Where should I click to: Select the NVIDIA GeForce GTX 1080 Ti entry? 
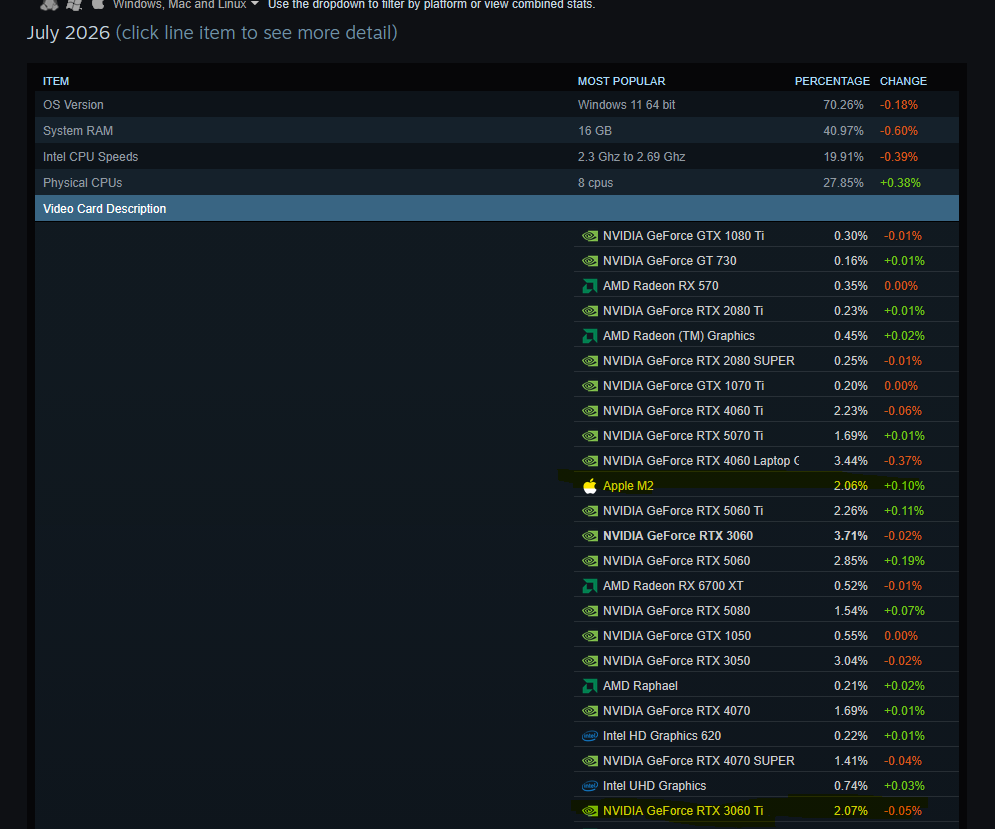point(683,236)
